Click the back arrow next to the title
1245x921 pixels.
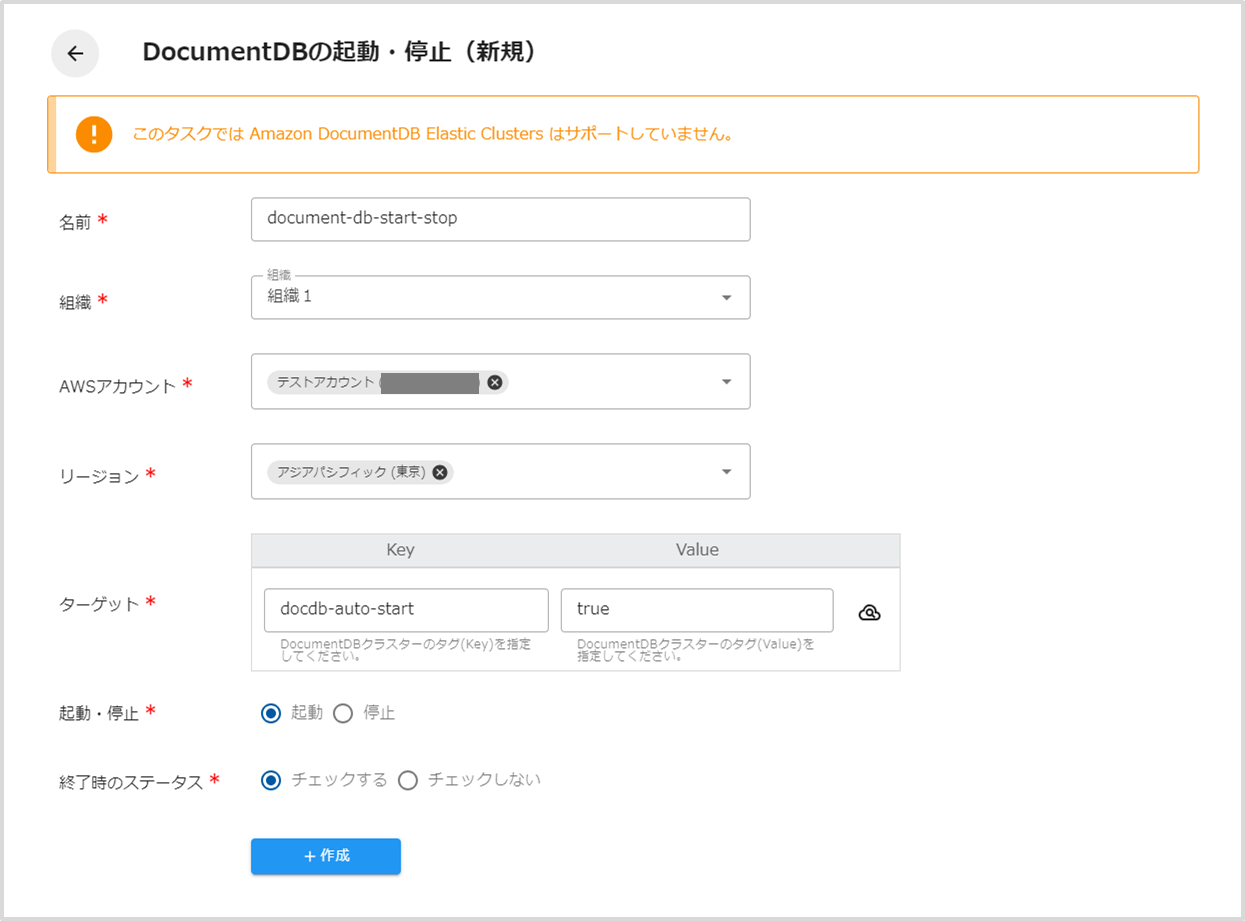pyautogui.click(x=75, y=53)
